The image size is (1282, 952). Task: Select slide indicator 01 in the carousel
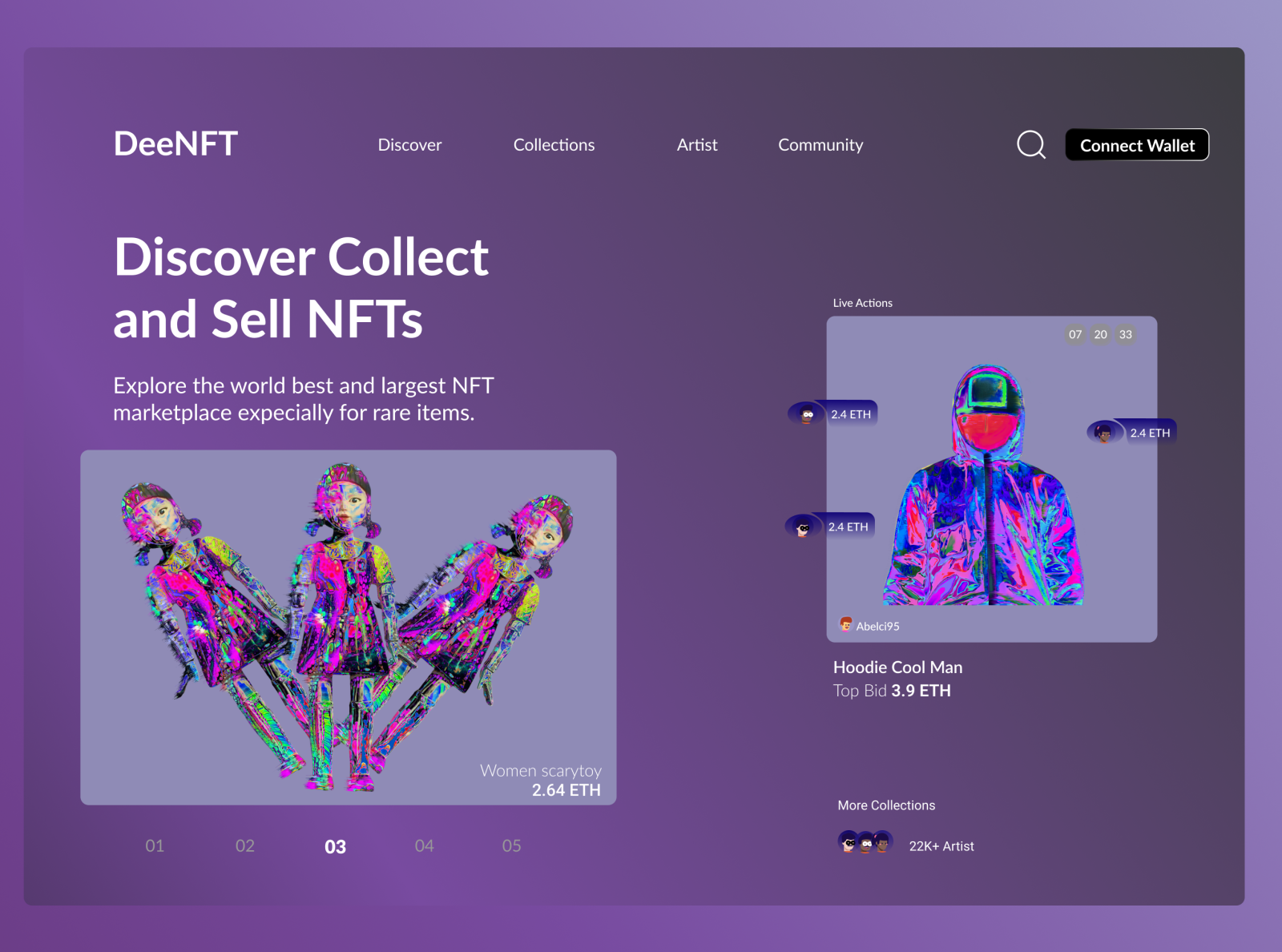(155, 845)
